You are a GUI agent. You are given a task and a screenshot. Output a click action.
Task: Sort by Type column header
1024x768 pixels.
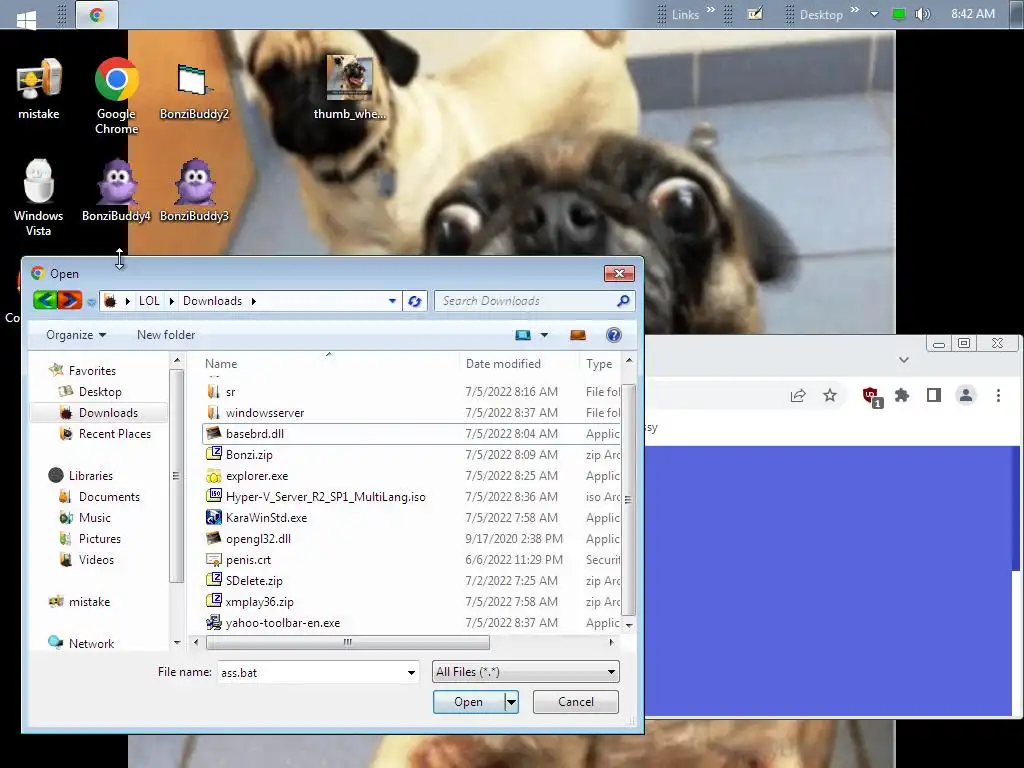click(x=599, y=364)
